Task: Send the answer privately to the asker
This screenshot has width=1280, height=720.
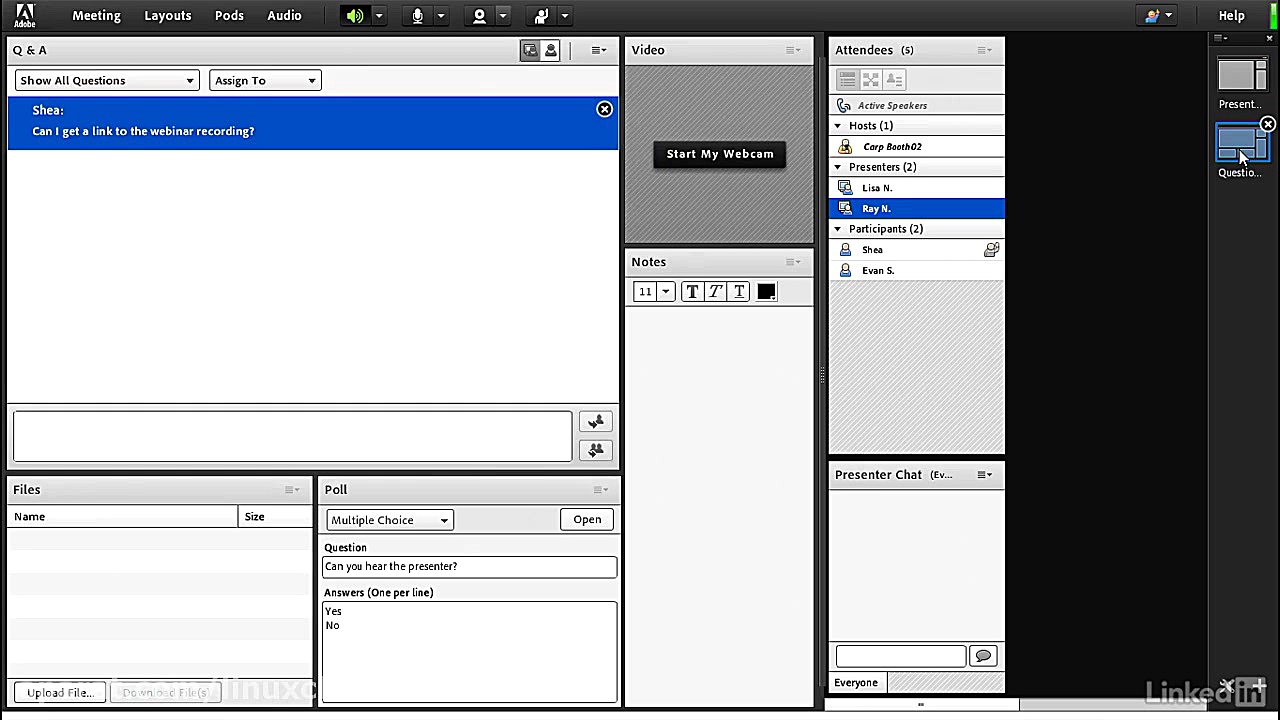Action: point(596,422)
